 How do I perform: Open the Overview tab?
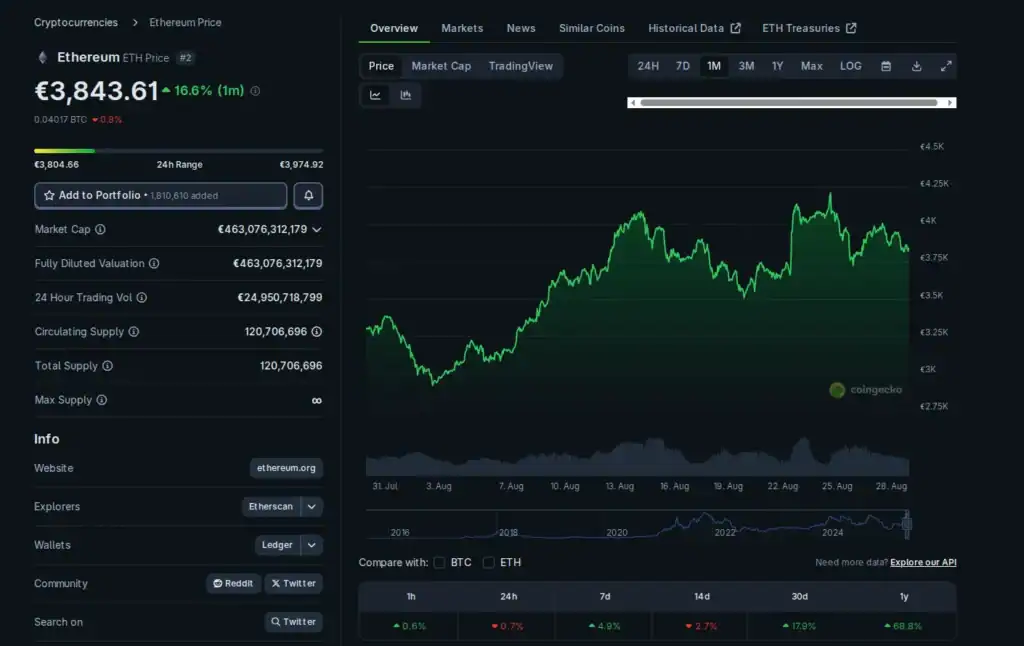click(x=394, y=28)
